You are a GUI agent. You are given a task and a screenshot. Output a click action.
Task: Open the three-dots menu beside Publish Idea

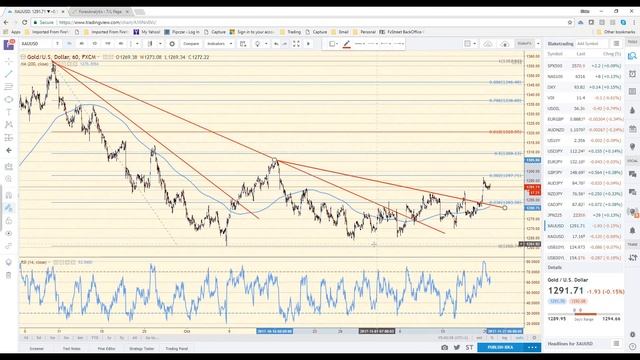point(532,347)
